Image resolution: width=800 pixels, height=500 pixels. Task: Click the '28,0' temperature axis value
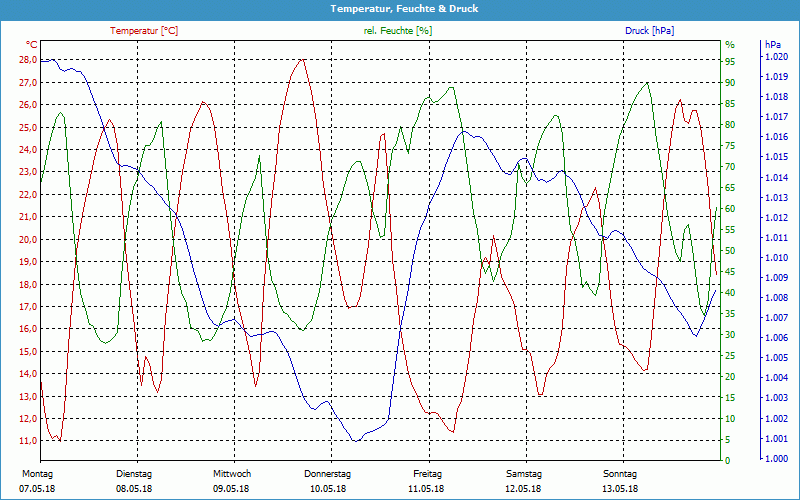tap(28, 60)
